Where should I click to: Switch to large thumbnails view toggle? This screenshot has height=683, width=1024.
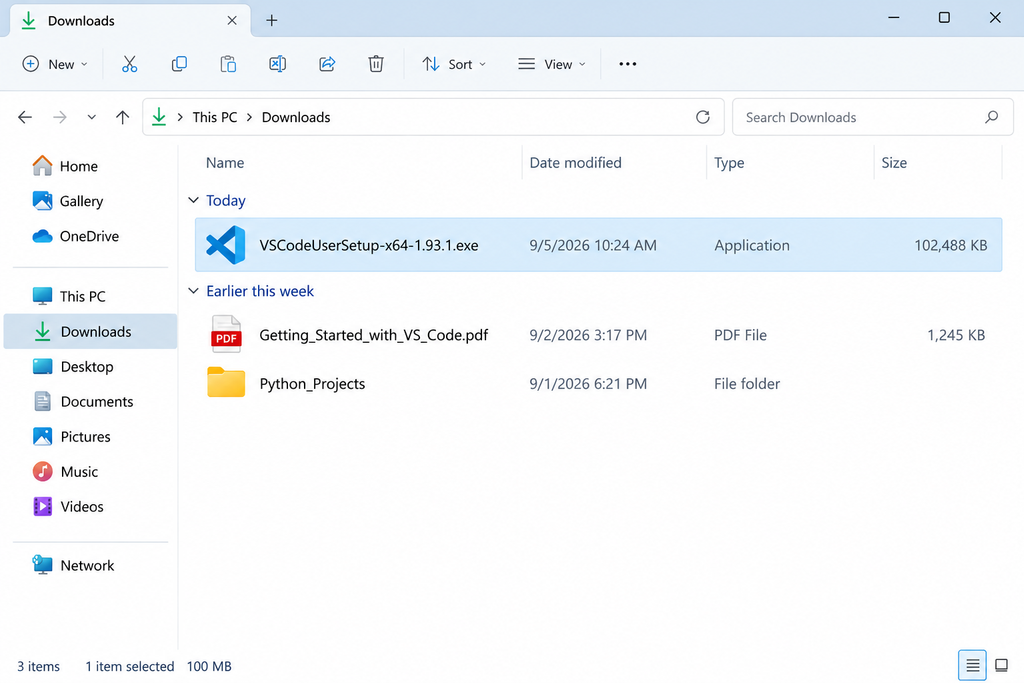1001,665
